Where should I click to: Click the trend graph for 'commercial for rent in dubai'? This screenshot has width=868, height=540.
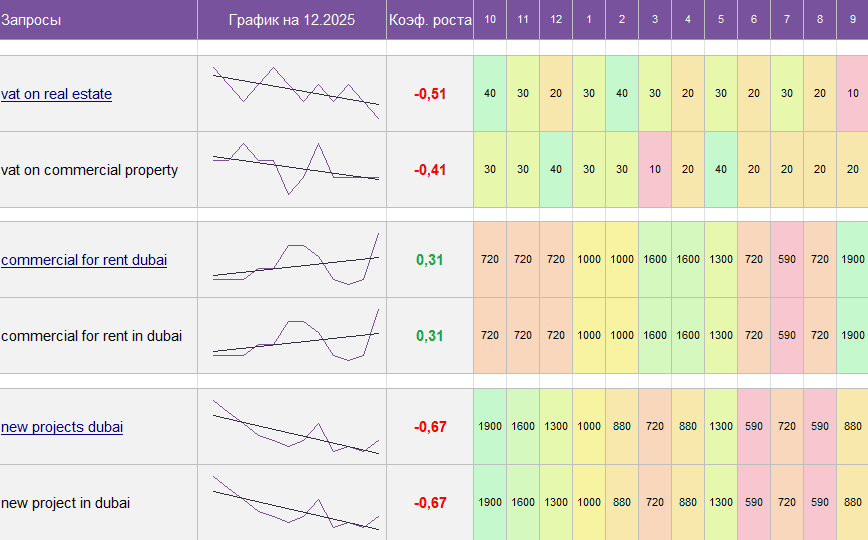pyautogui.click(x=295, y=334)
